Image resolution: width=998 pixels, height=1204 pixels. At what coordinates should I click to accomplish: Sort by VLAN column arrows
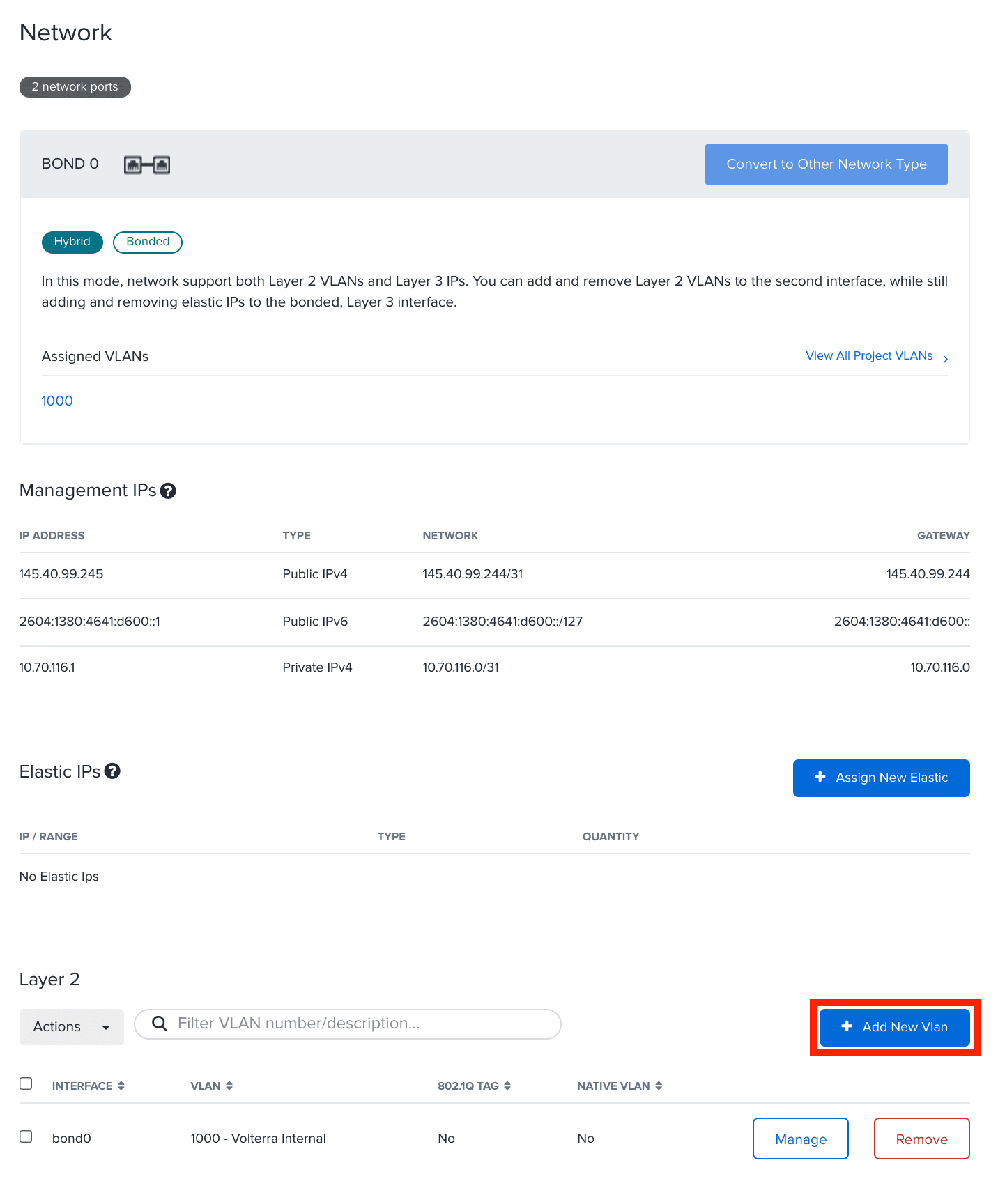[x=229, y=1086]
